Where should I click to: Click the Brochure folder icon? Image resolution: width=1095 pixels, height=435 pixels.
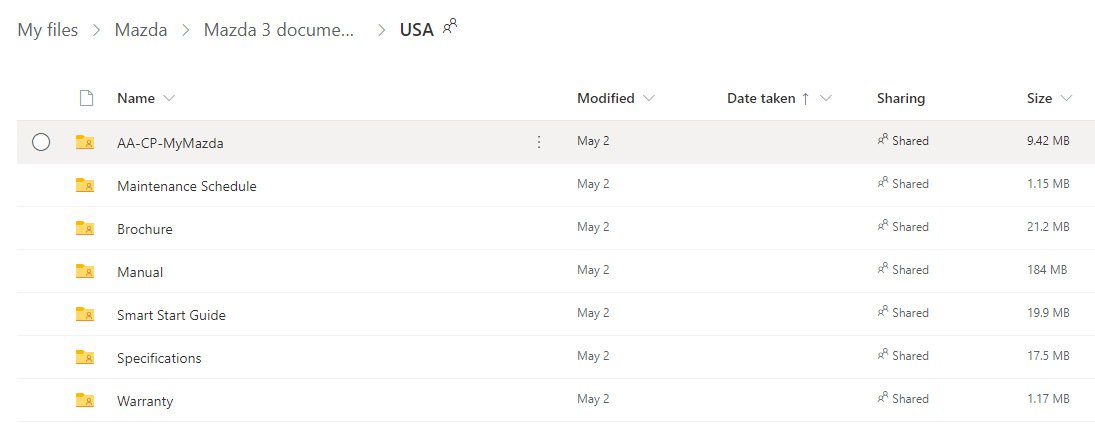coord(84,228)
